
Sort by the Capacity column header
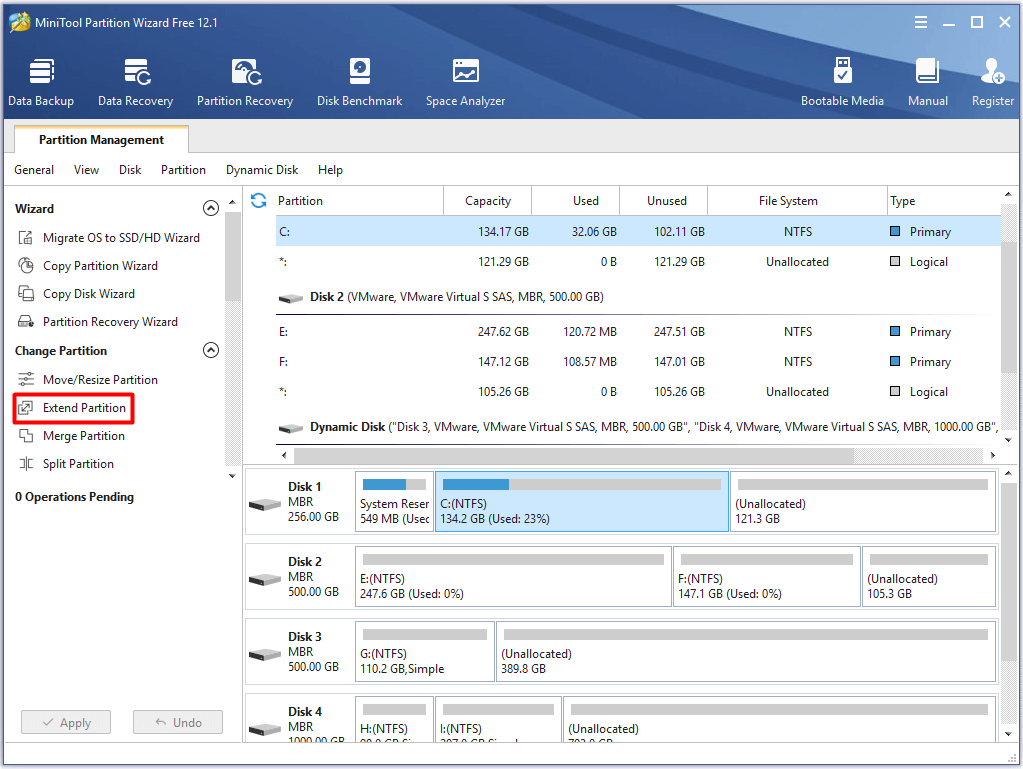point(487,201)
